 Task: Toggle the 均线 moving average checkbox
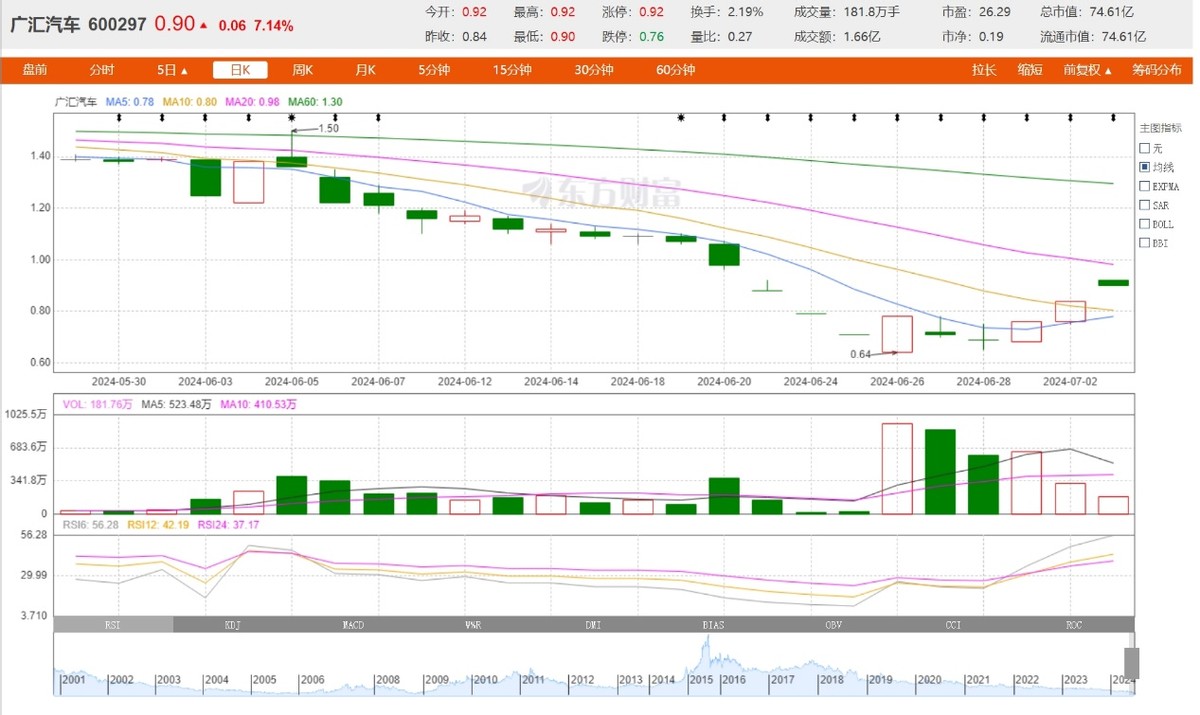pyautogui.click(x=1144, y=167)
